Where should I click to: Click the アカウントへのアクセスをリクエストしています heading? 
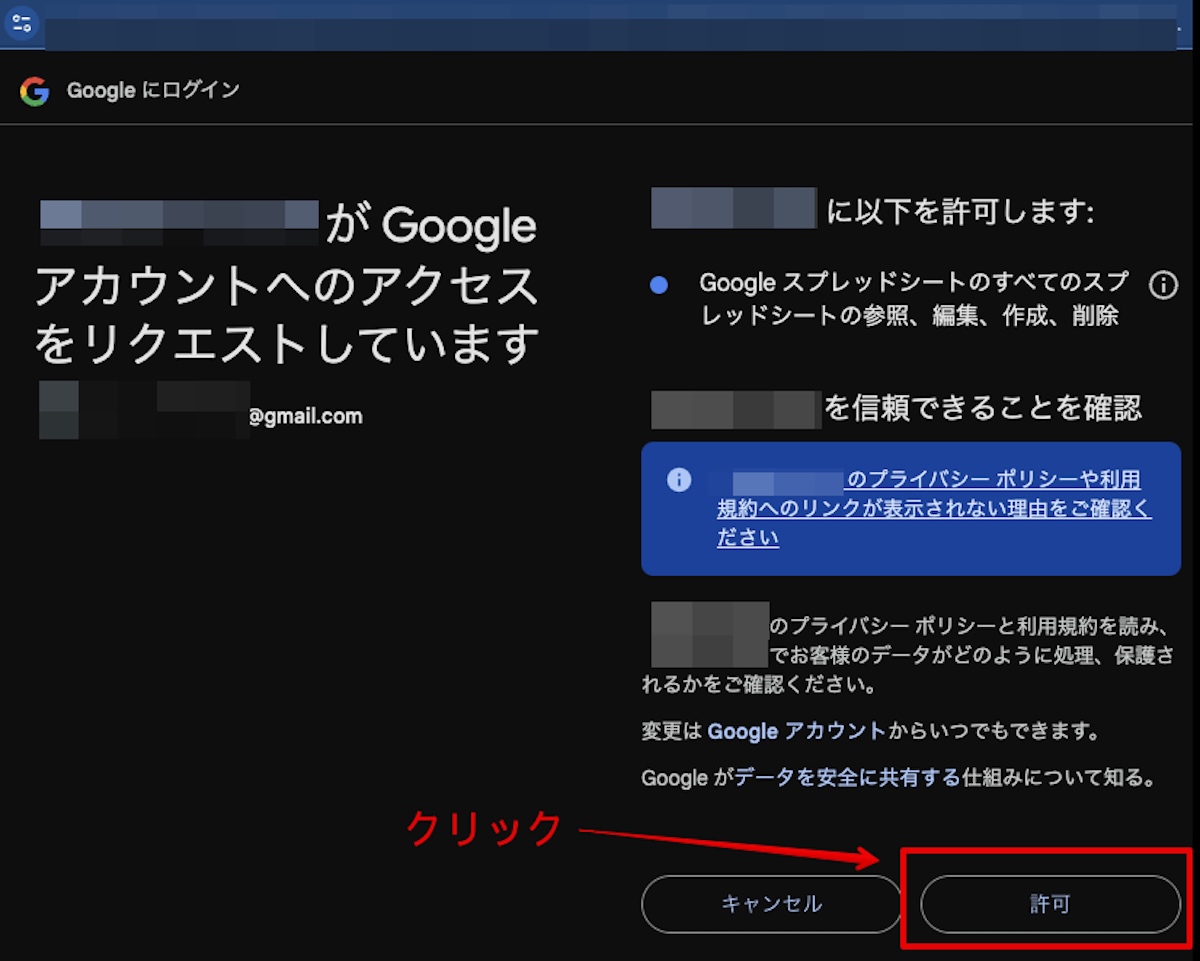click(288, 315)
